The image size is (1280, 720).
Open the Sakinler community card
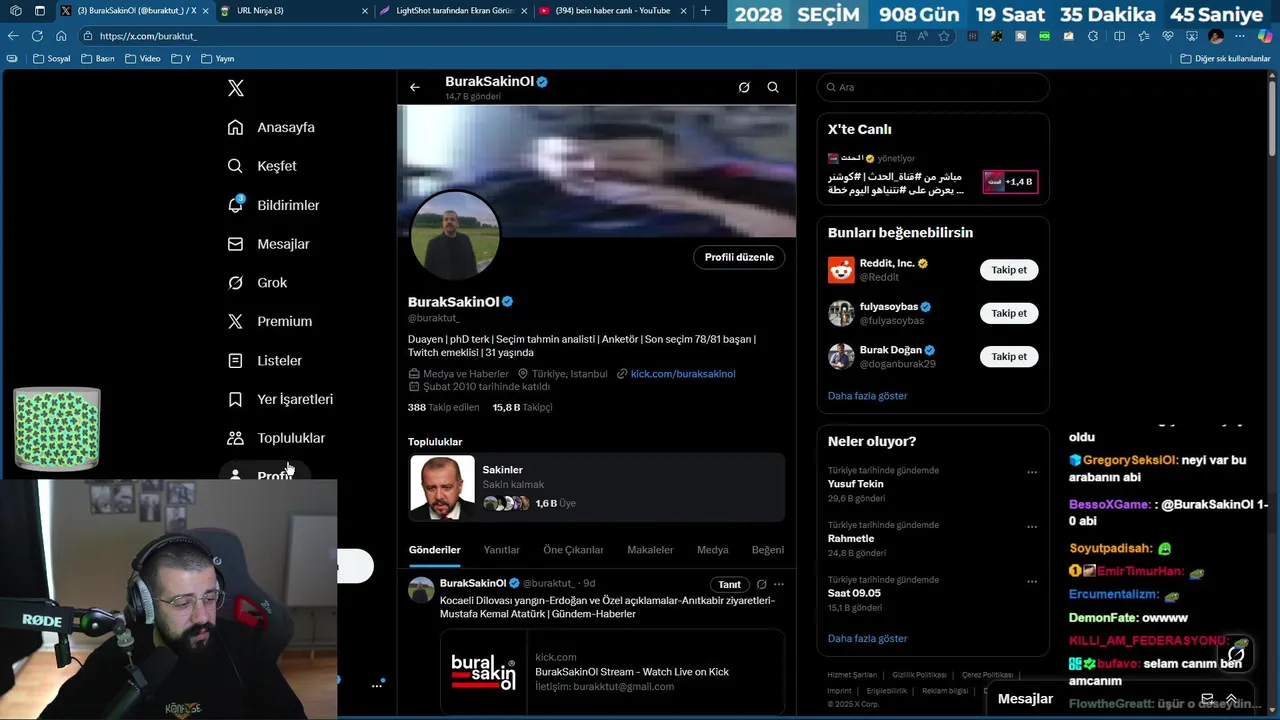tap(596, 487)
